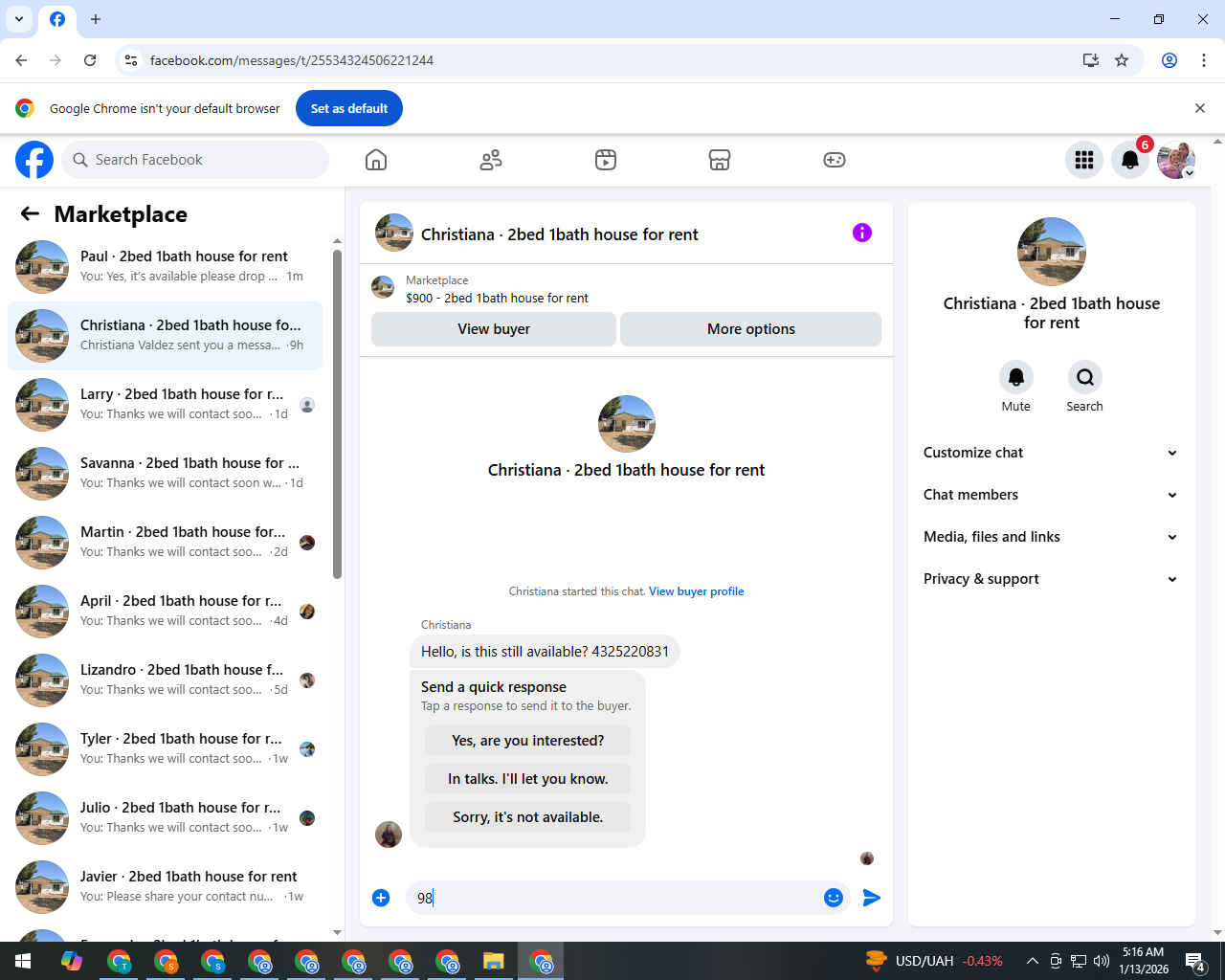Screen dimensions: 1225x980
Task: Show hidden system tray icons
Action: coord(1032,961)
